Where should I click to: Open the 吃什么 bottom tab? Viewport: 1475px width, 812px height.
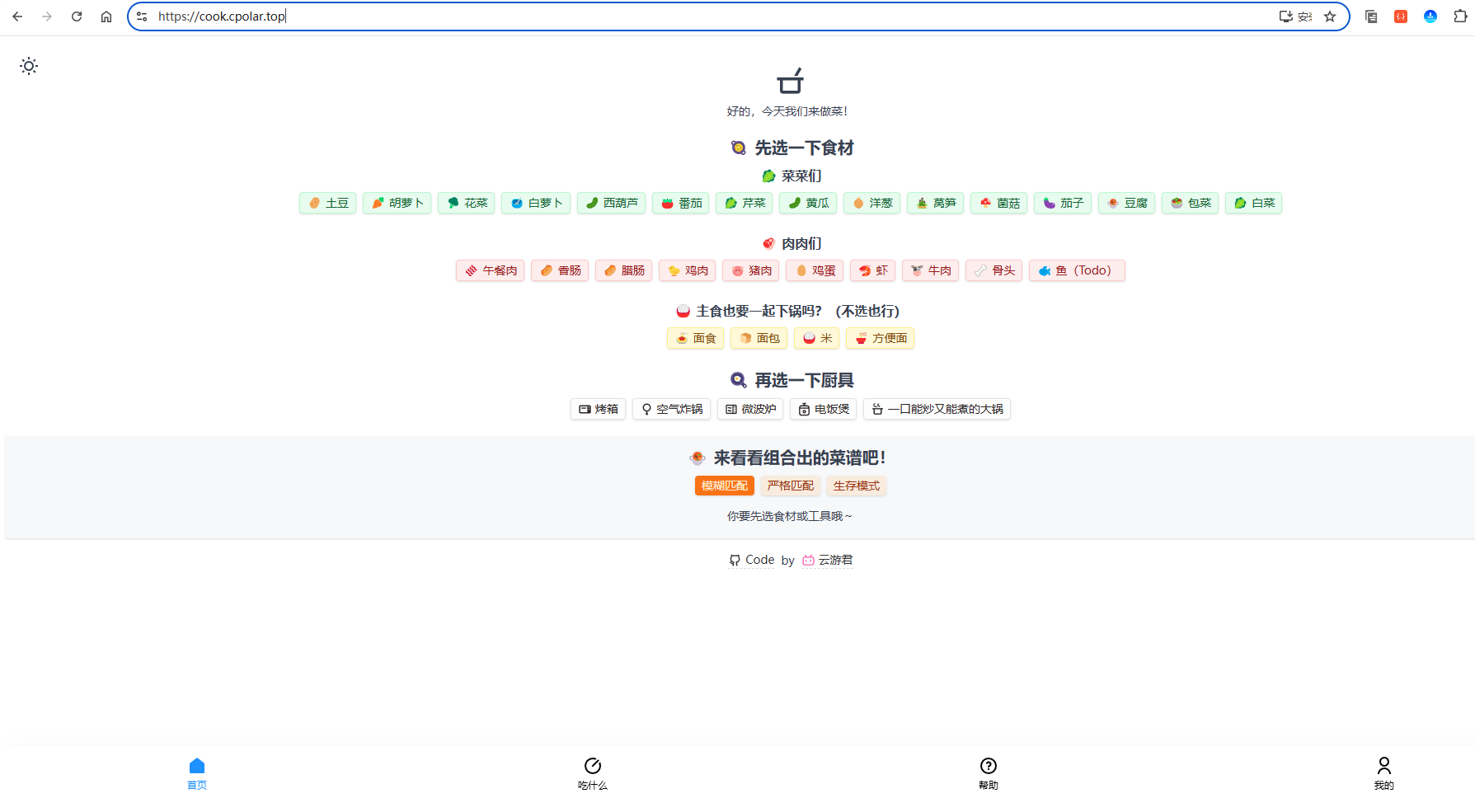coord(592,773)
